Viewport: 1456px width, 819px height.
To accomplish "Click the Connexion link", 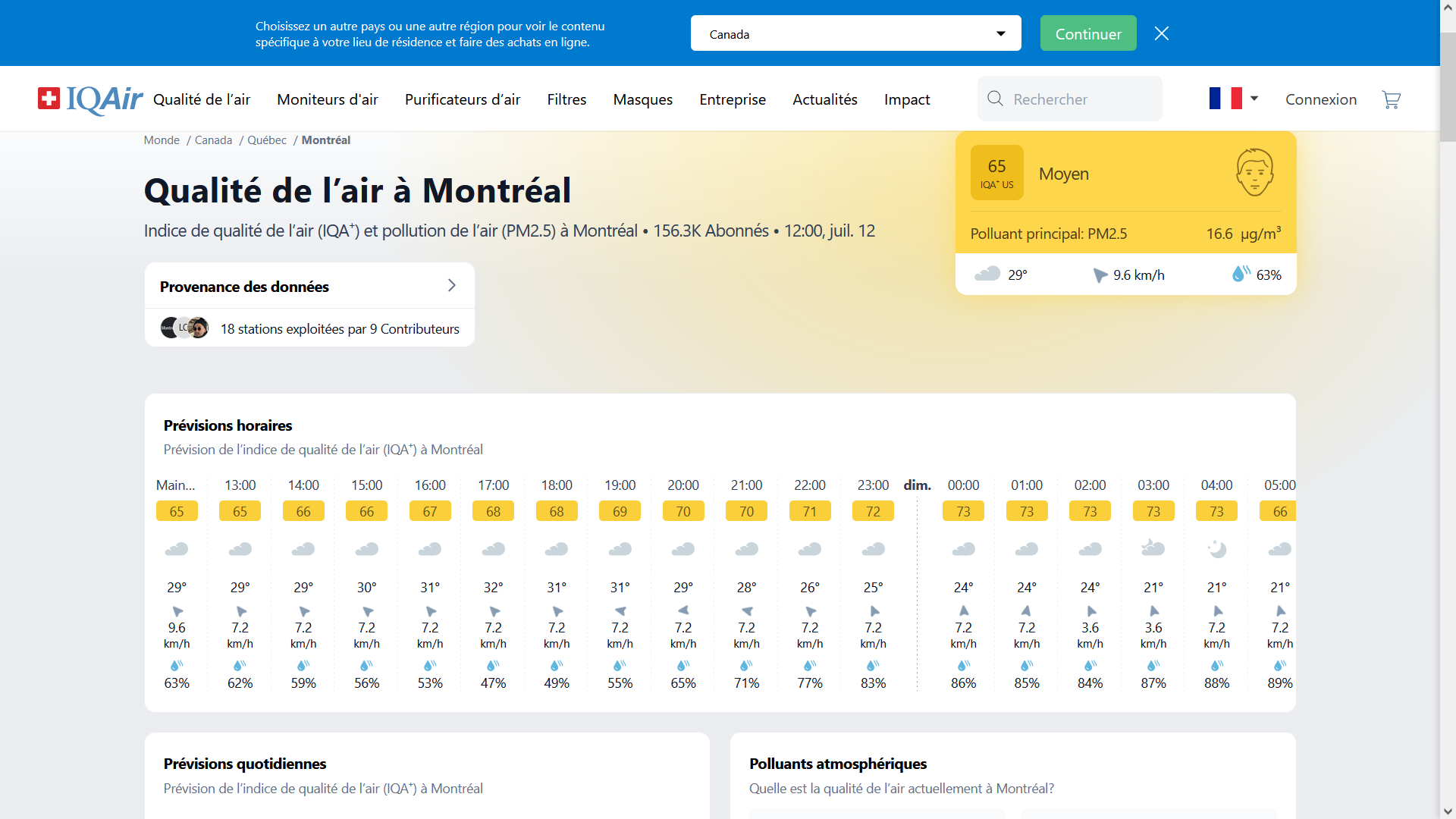I will (1321, 99).
